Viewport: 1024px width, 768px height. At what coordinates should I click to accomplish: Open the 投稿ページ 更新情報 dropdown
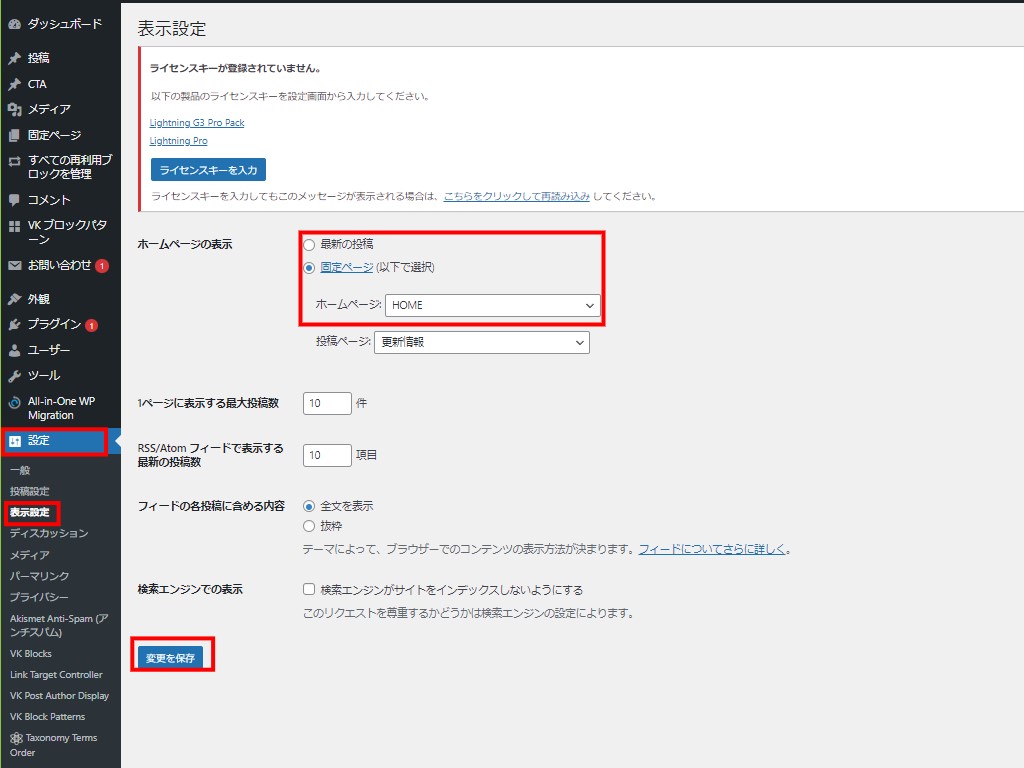[x=481, y=342]
